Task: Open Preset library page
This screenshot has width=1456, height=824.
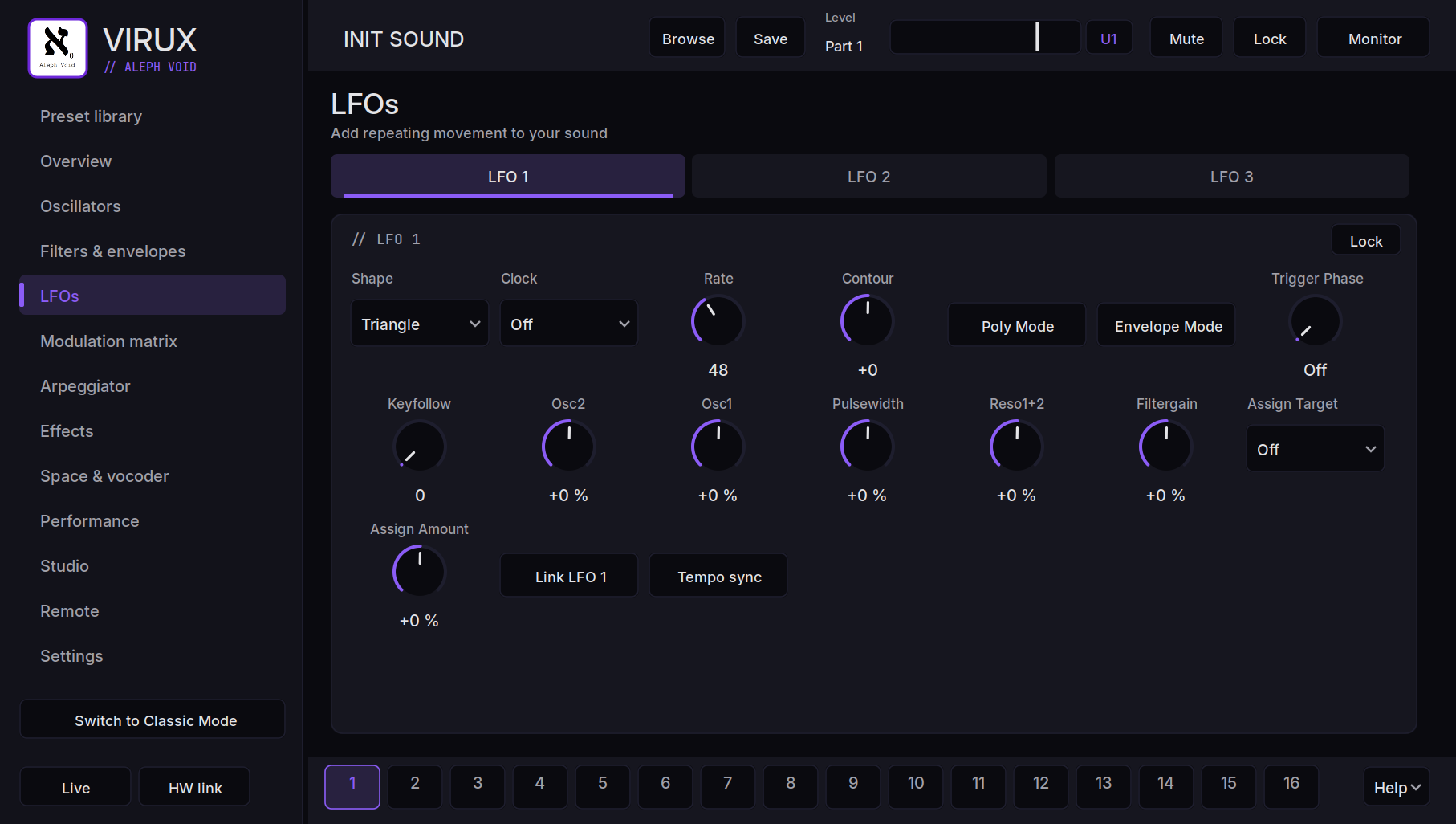Action: click(153, 116)
